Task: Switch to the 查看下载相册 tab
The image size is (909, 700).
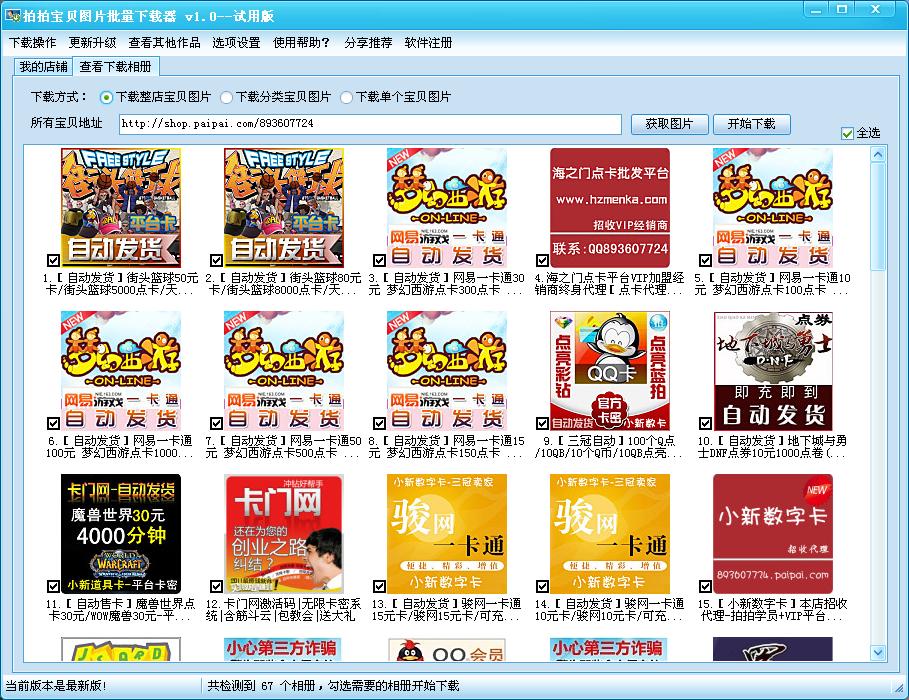Action: 115,67
